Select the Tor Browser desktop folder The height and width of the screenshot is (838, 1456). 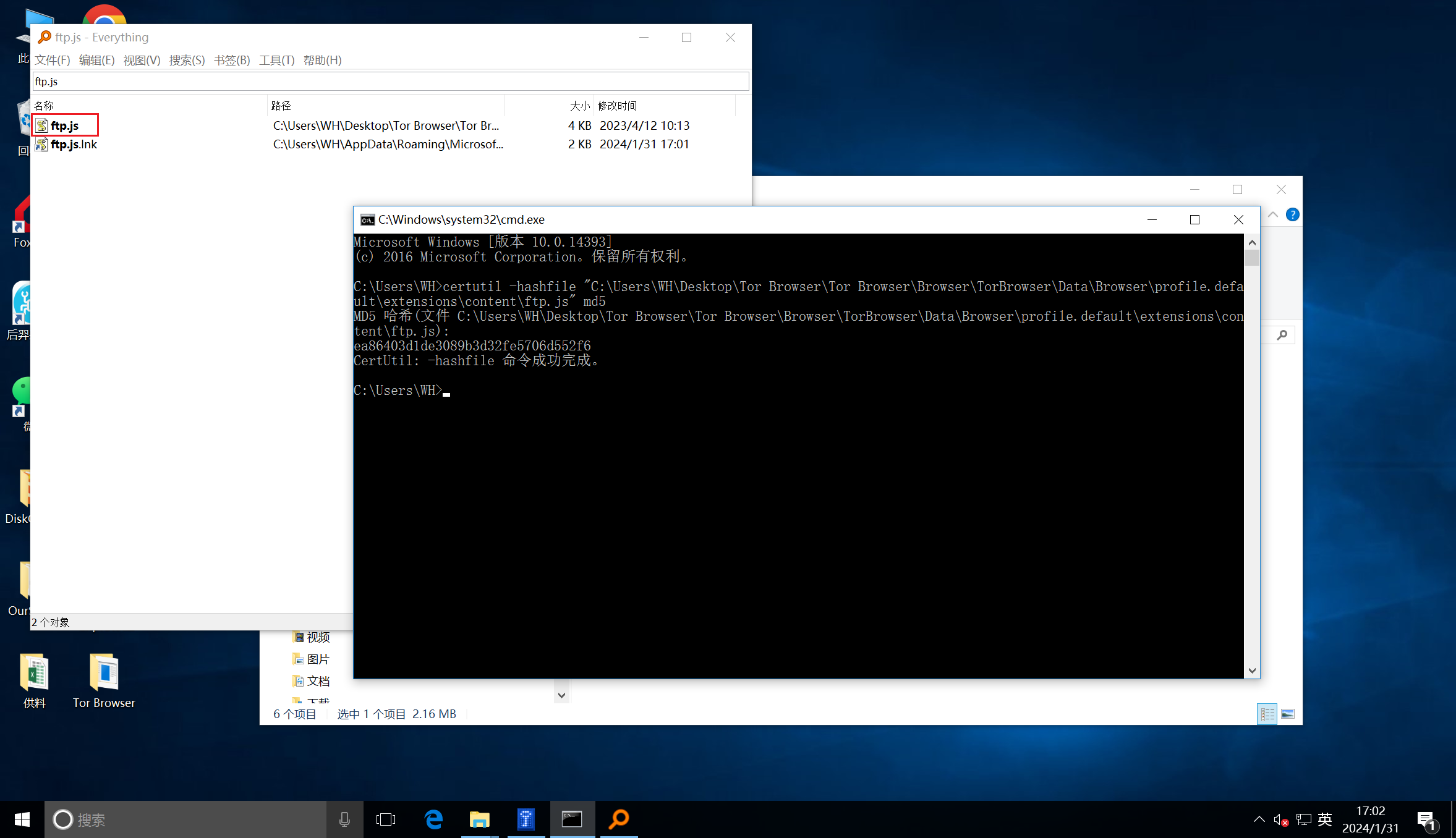coord(104,681)
